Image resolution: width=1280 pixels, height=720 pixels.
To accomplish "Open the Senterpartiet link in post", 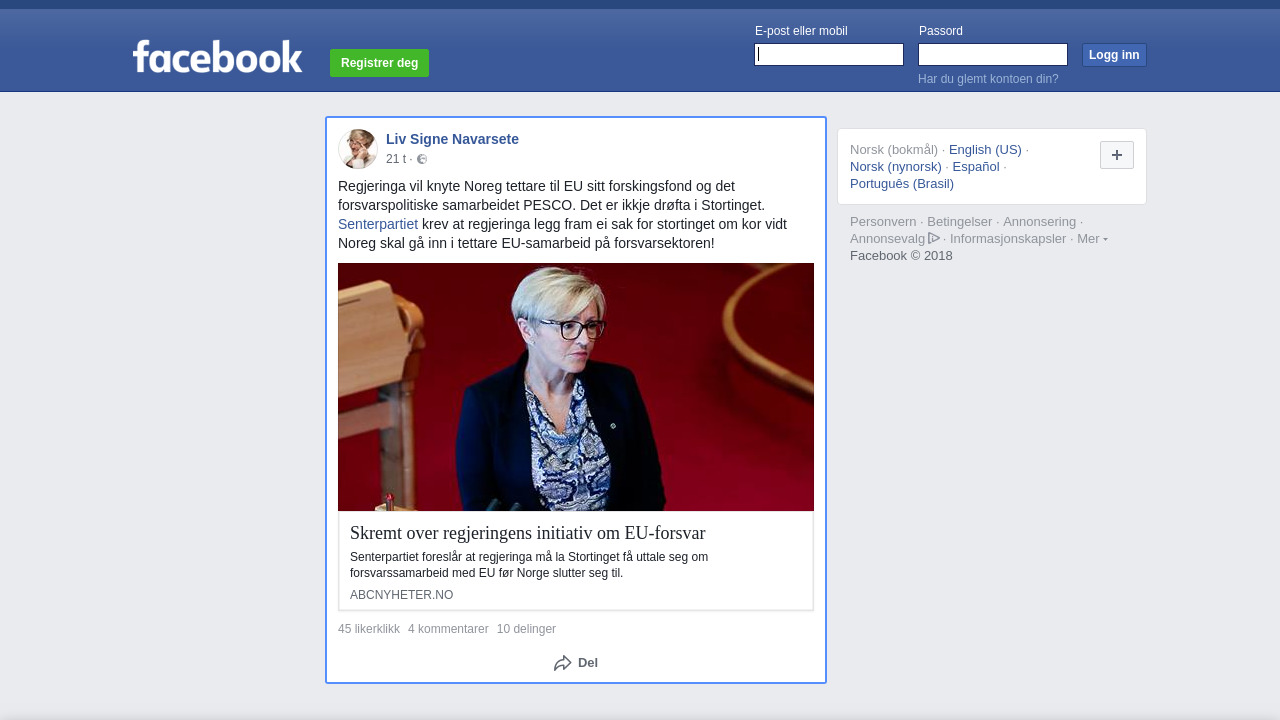I will [x=378, y=224].
